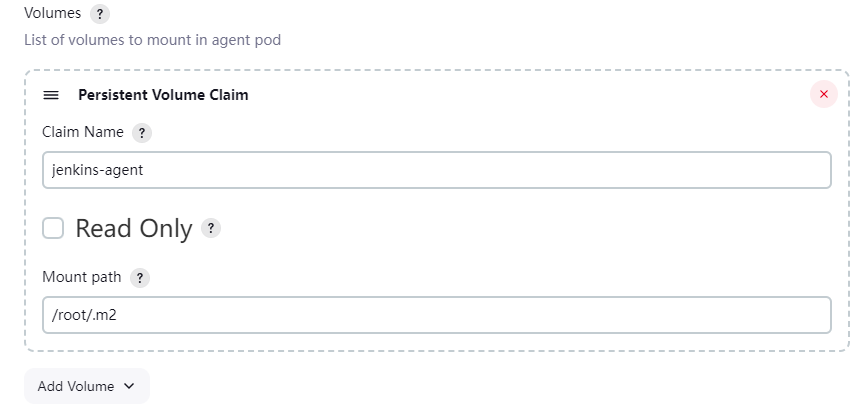This screenshot has width=868, height=411.
Task: Place cursor after /root/.m2 text
Action: (118, 315)
